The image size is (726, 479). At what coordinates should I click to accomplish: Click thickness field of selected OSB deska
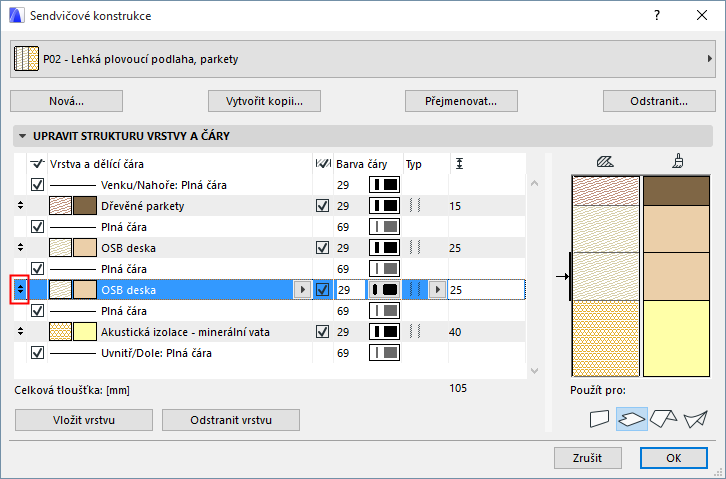tap(485, 290)
